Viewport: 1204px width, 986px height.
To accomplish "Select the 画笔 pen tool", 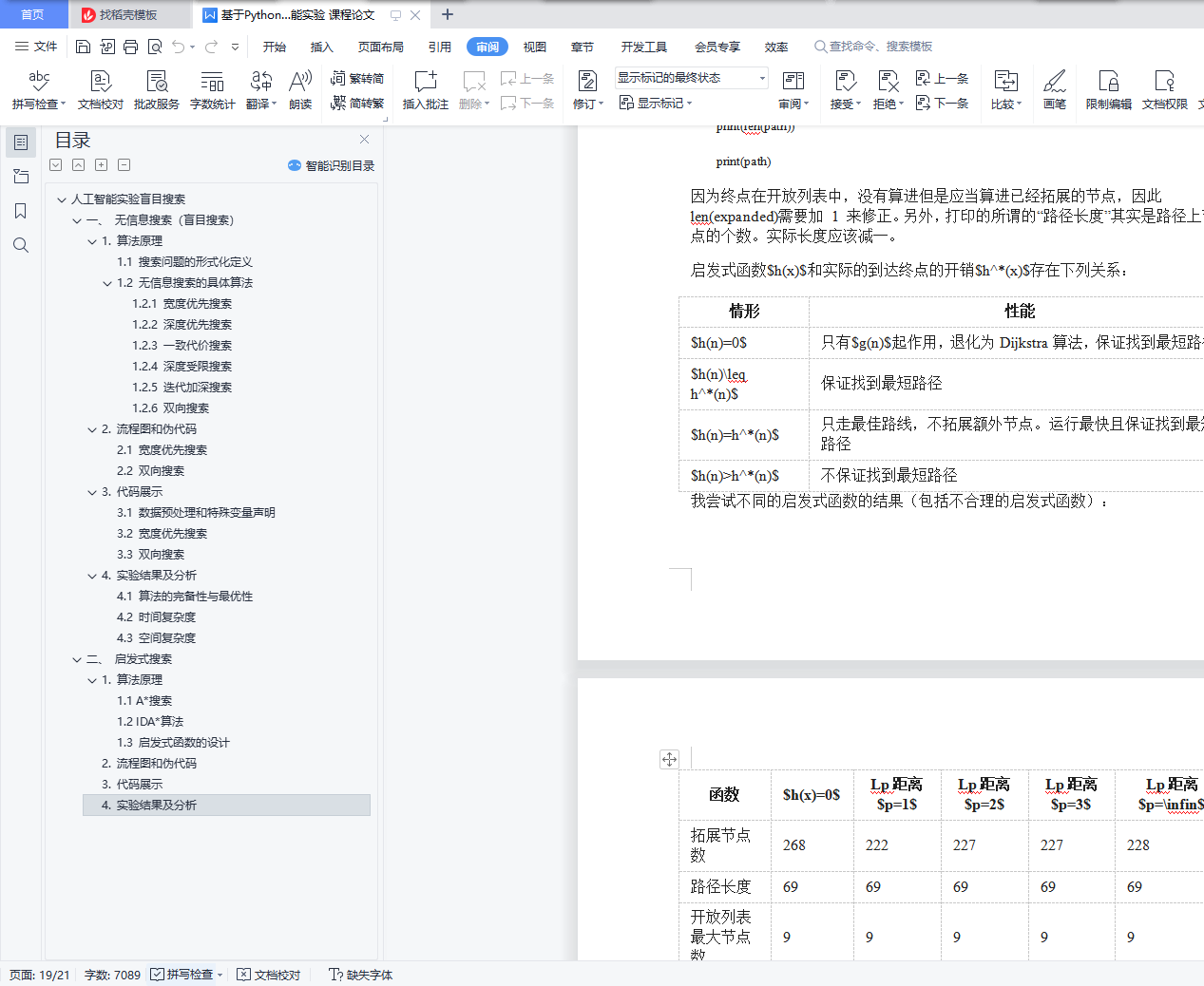I will pyautogui.click(x=1055, y=90).
